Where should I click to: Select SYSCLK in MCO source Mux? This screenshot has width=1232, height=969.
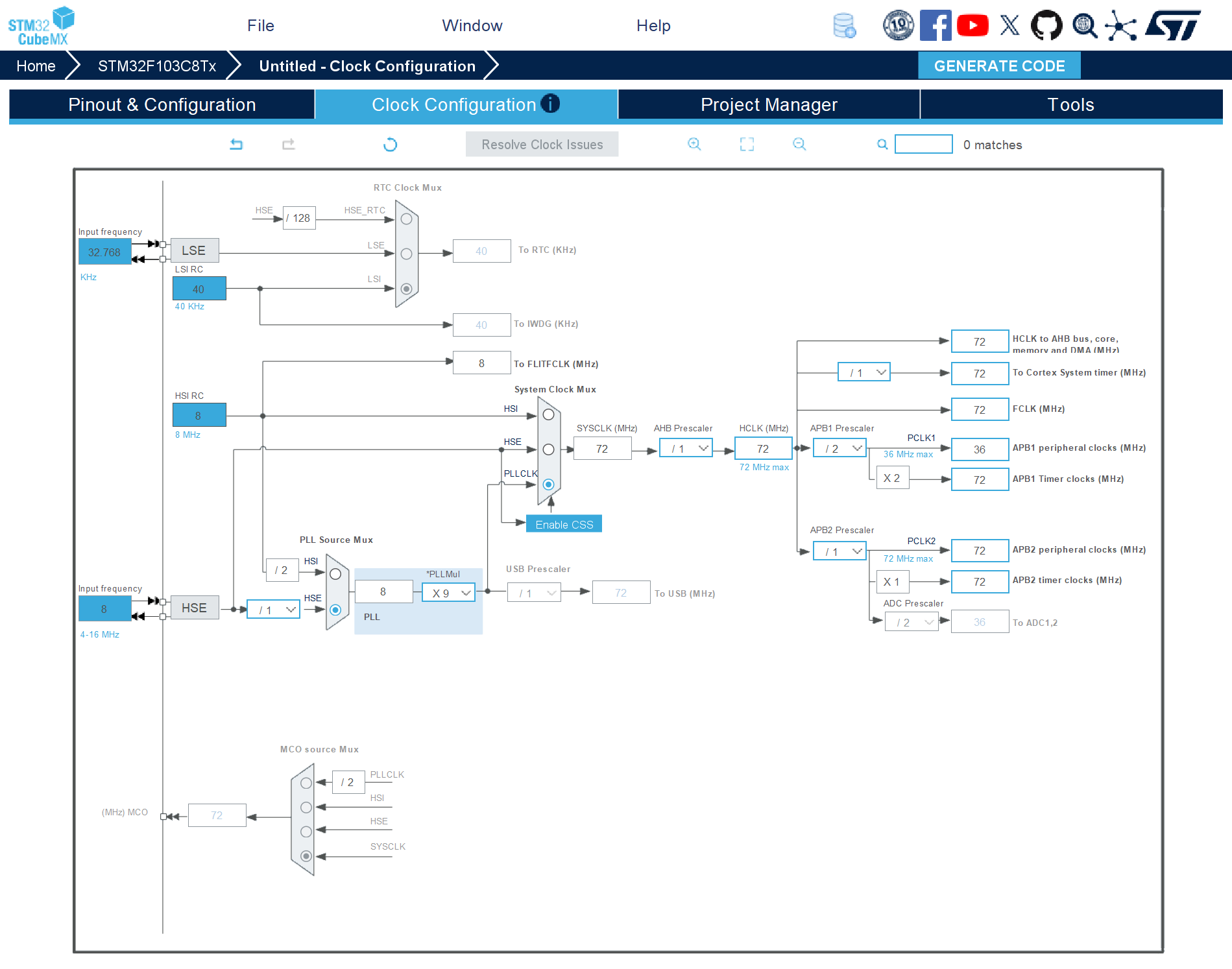pos(306,856)
